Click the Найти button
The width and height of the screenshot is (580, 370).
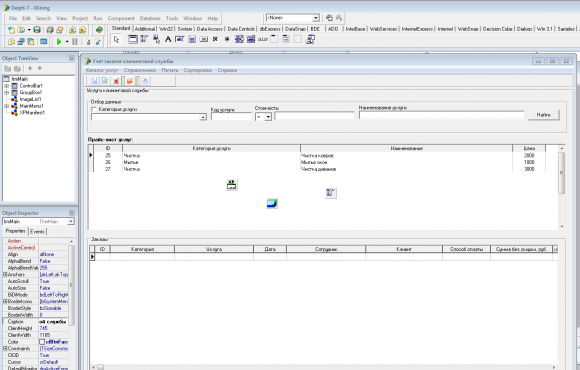tap(543, 115)
